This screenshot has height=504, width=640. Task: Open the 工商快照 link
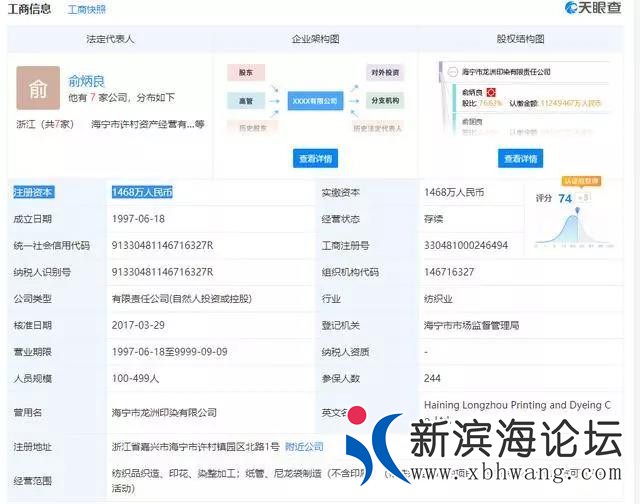pyautogui.click(x=87, y=9)
